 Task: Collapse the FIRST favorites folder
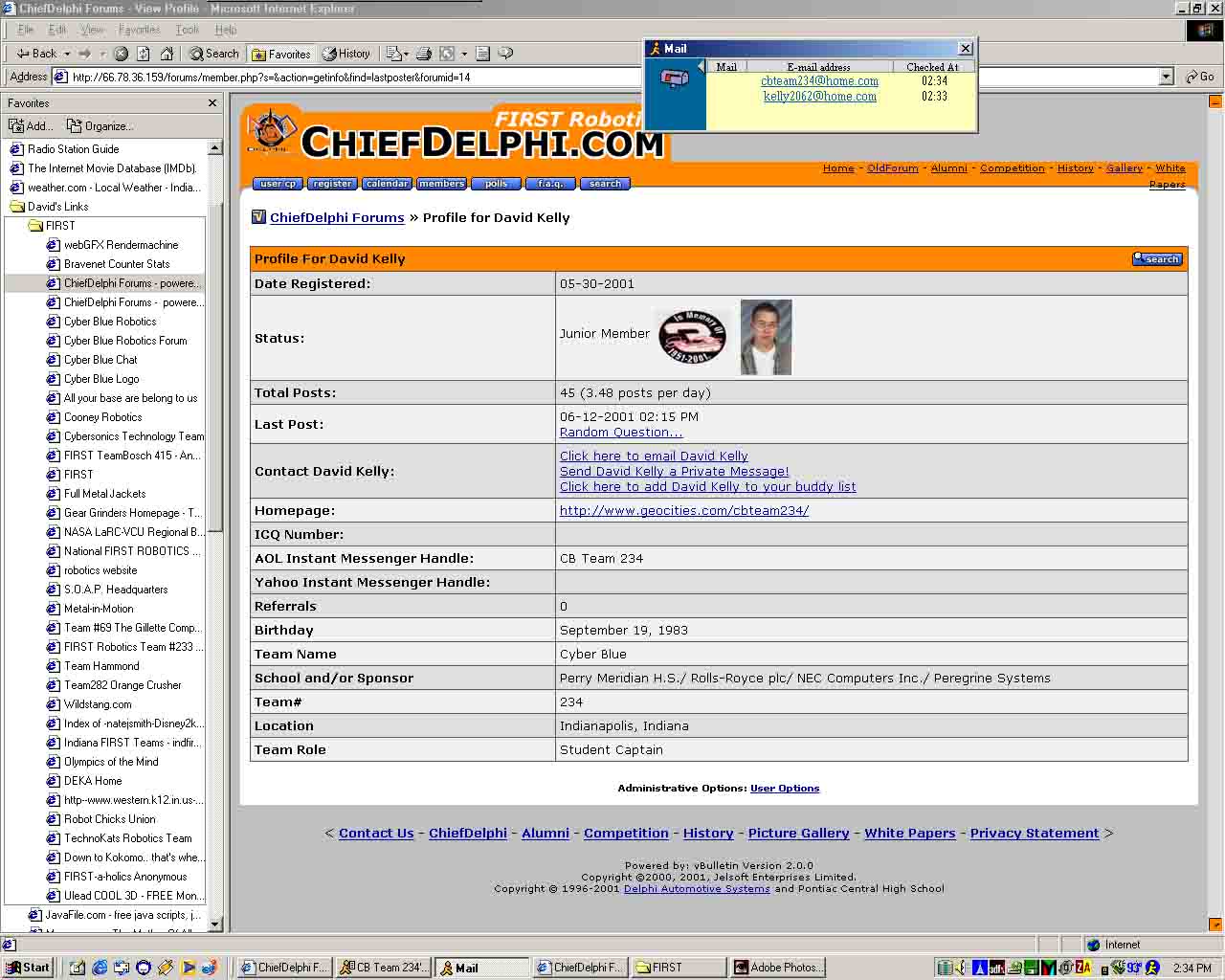[x=52, y=226]
